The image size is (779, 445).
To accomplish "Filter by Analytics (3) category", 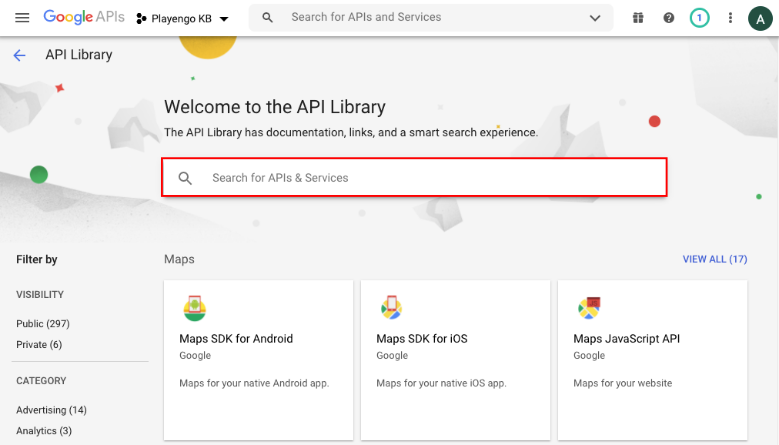I will pyautogui.click(x=44, y=431).
